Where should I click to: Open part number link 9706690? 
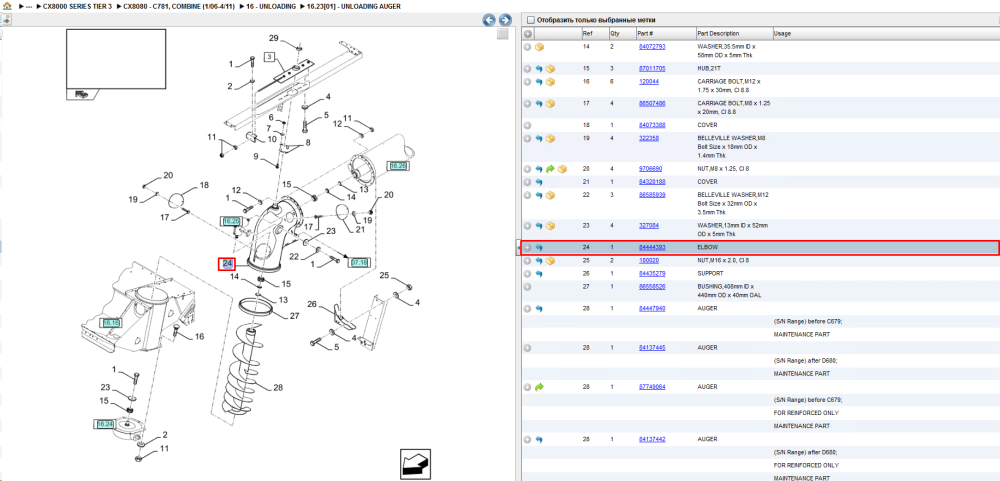[x=651, y=169]
